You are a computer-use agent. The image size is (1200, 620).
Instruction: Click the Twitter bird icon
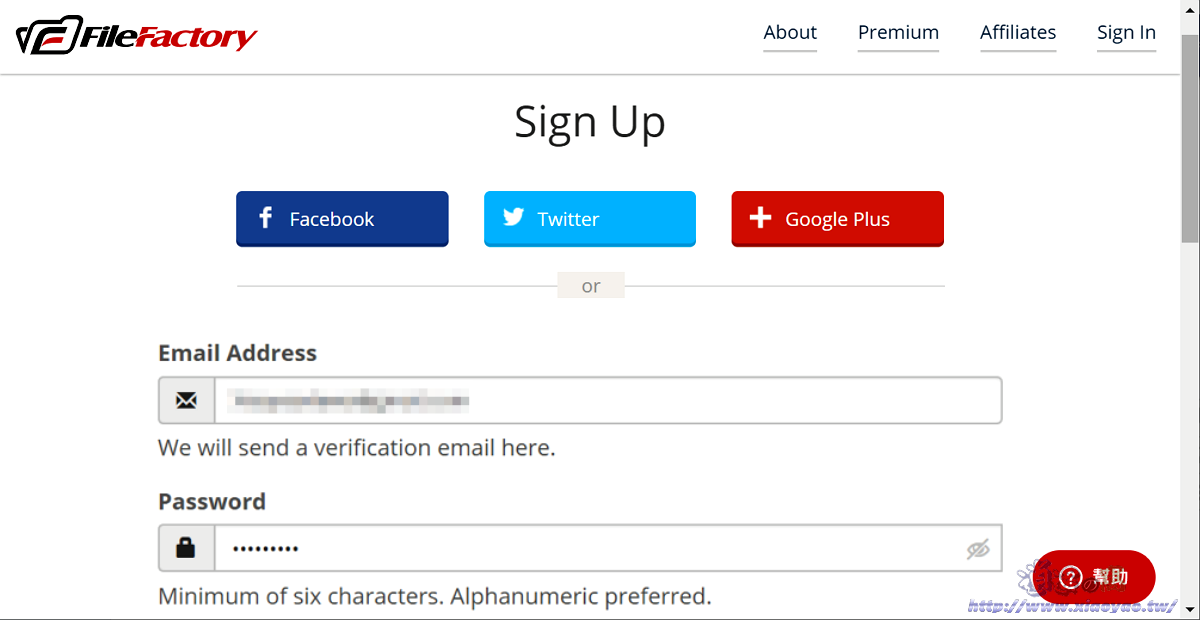coord(514,218)
